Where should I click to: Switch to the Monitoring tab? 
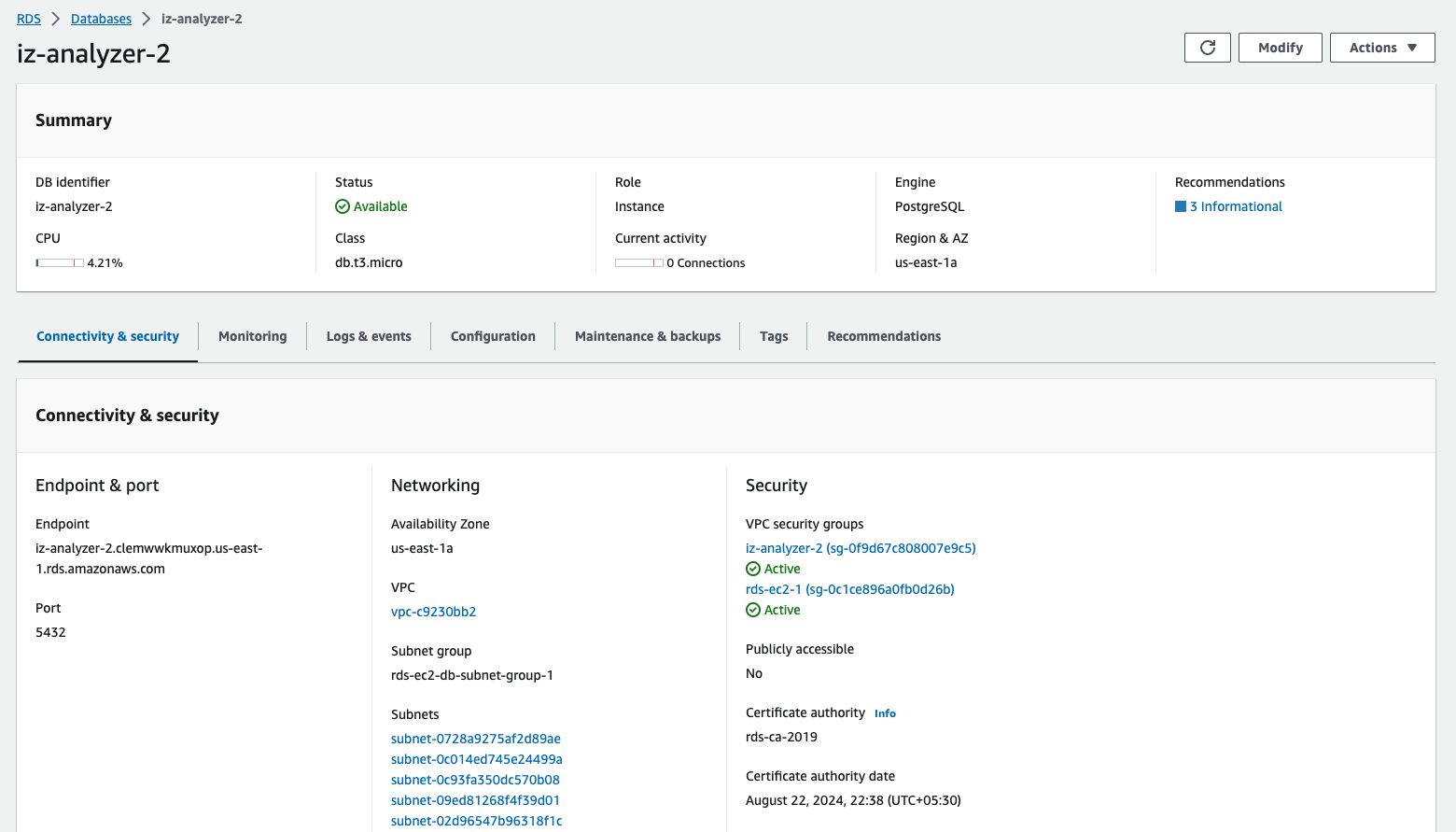[252, 336]
